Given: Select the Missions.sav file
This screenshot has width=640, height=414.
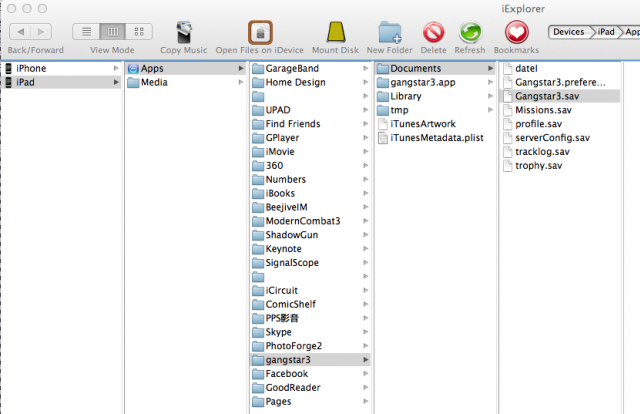Looking at the screenshot, I should point(560,110).
